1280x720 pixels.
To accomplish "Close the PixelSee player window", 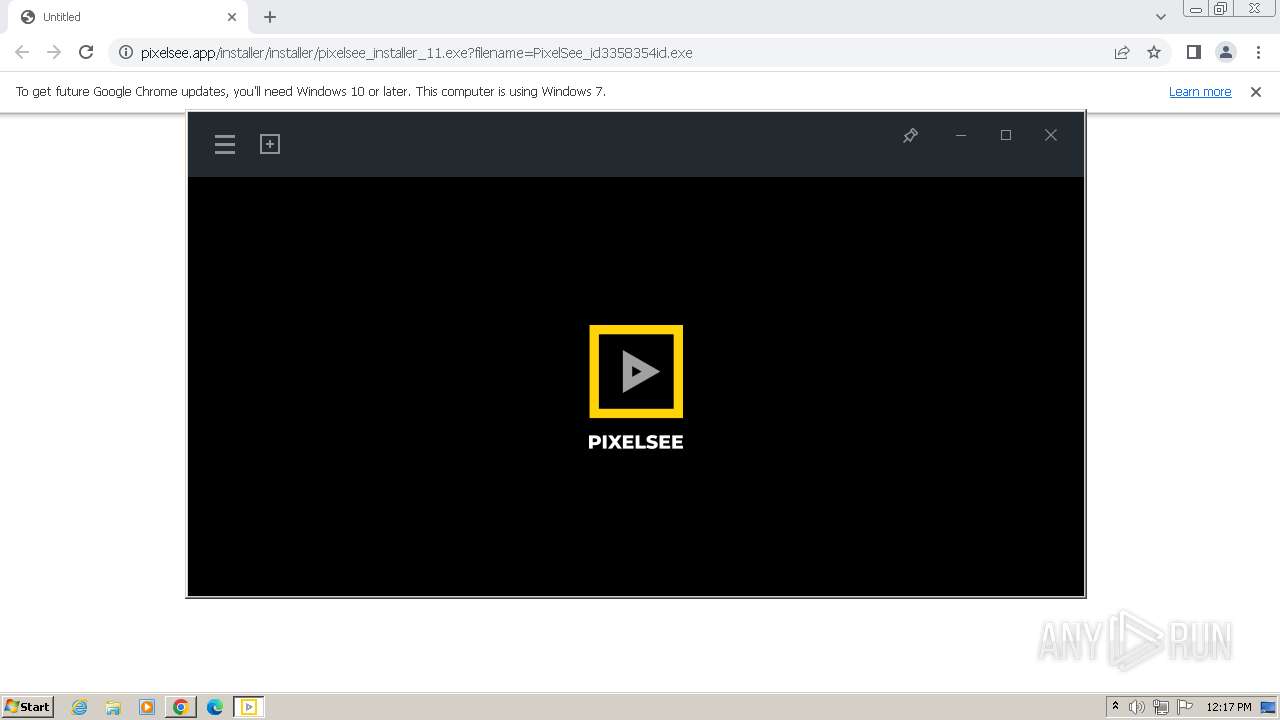I will pos(1051,135).
